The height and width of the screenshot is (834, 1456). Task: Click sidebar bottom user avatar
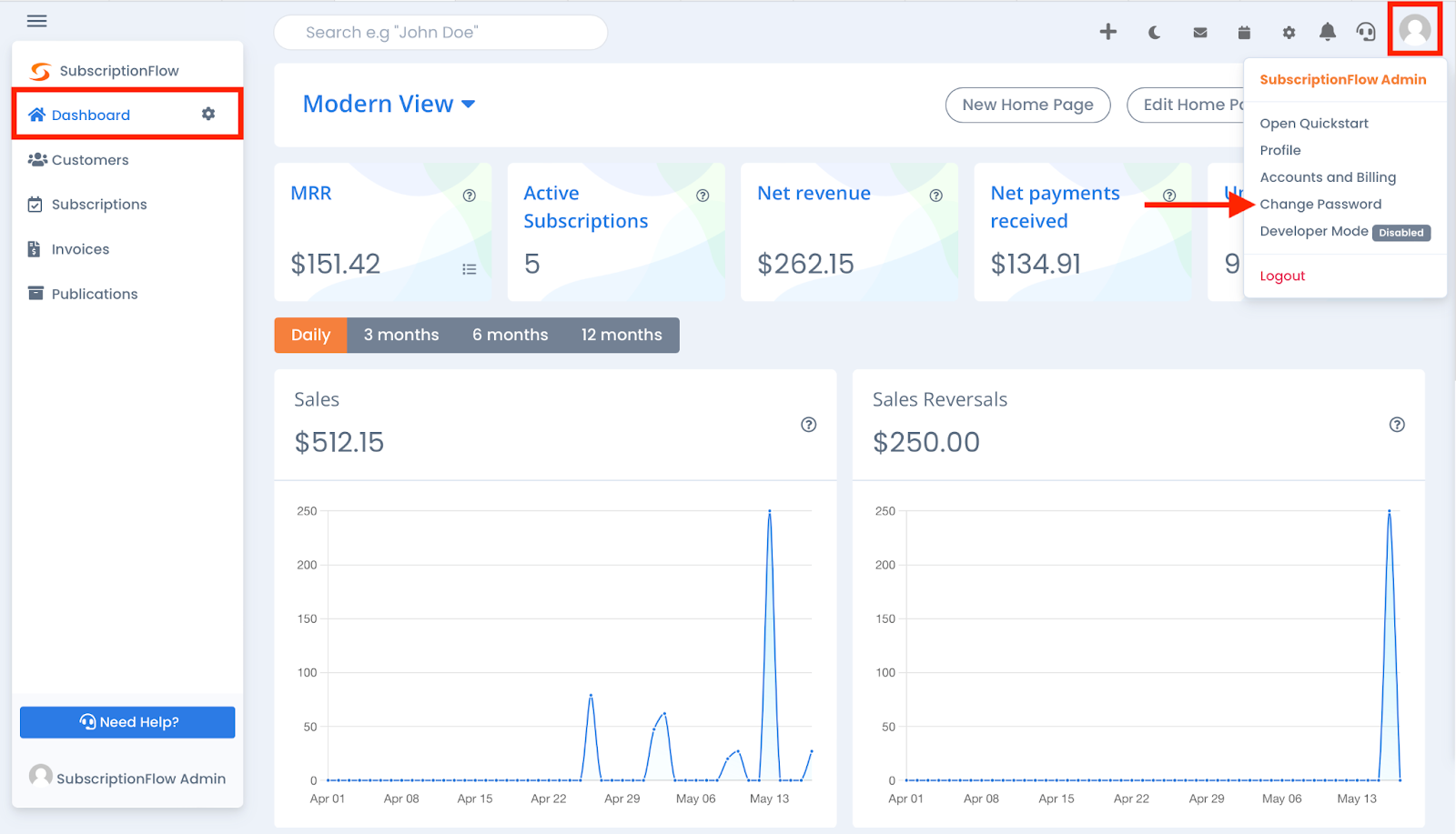(x=41, y=776)
